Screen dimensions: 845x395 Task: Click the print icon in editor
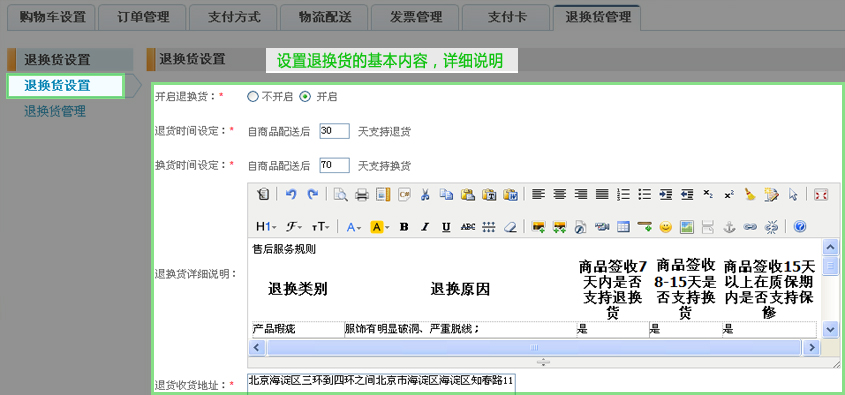pos(362,195)
